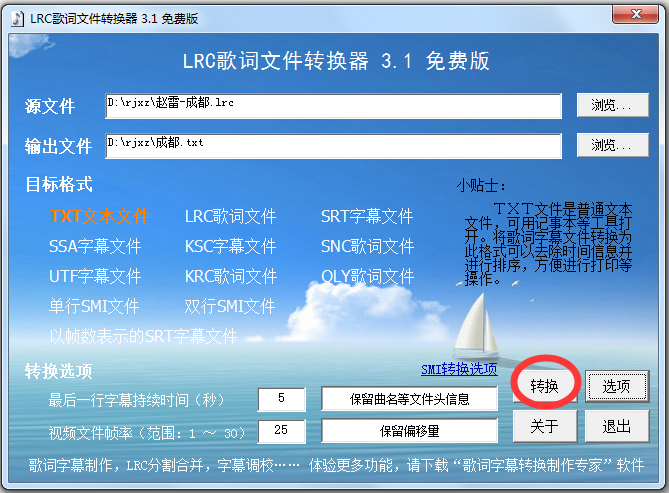This screenshot has width=669, height=493.
Task: Click the 视频文件帧率 label
Action: (x=147, y=433)
